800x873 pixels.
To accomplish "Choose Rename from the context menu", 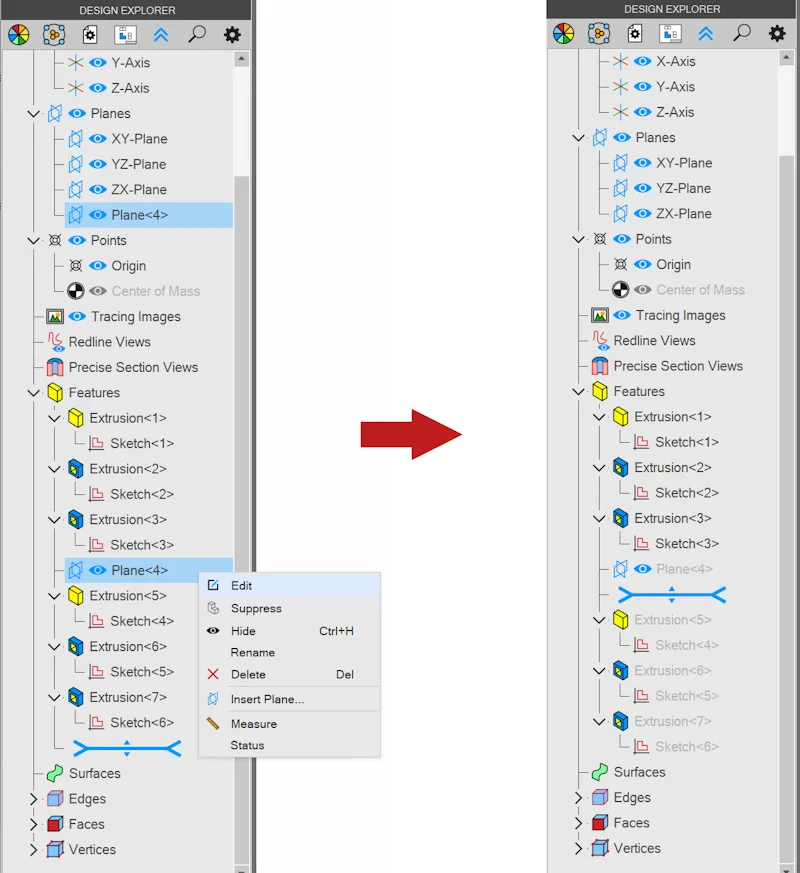I will point(289,653).
